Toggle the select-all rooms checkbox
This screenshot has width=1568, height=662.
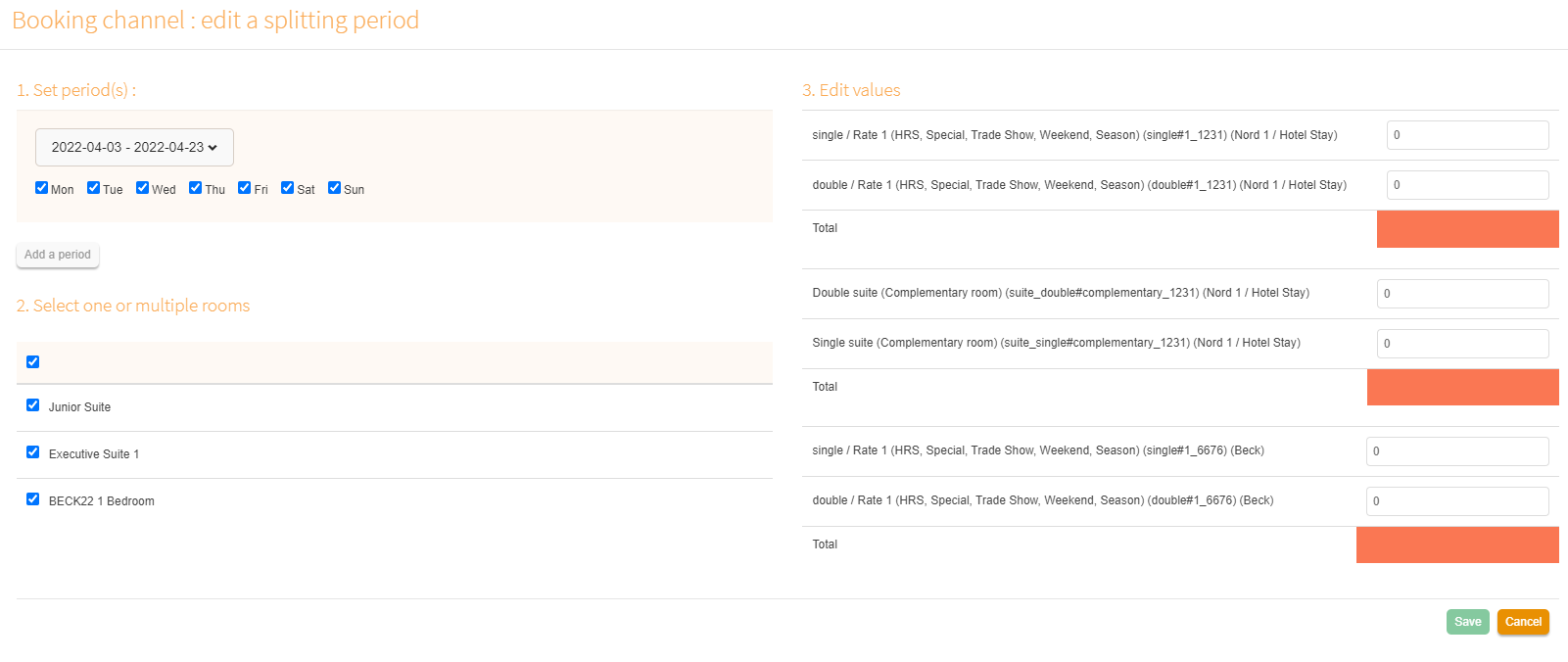point(32,362)
